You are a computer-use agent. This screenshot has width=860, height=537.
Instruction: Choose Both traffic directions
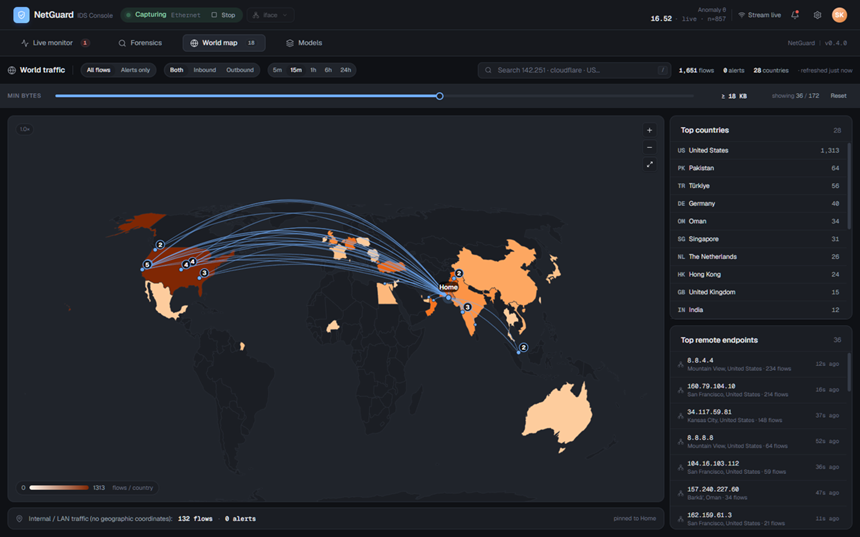pyautogui.click(x=177, y=70)
